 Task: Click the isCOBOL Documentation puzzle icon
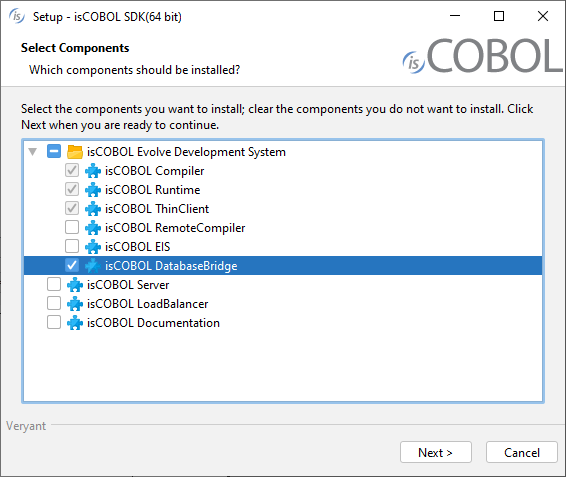pos(75,323)
